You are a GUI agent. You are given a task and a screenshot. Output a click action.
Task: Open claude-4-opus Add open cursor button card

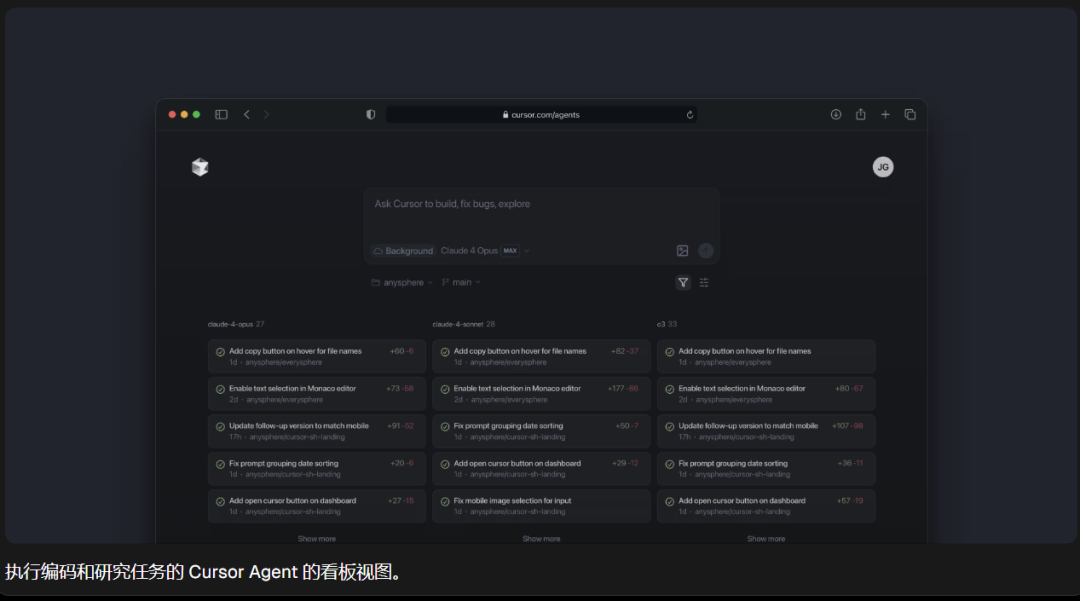(317, 506)
